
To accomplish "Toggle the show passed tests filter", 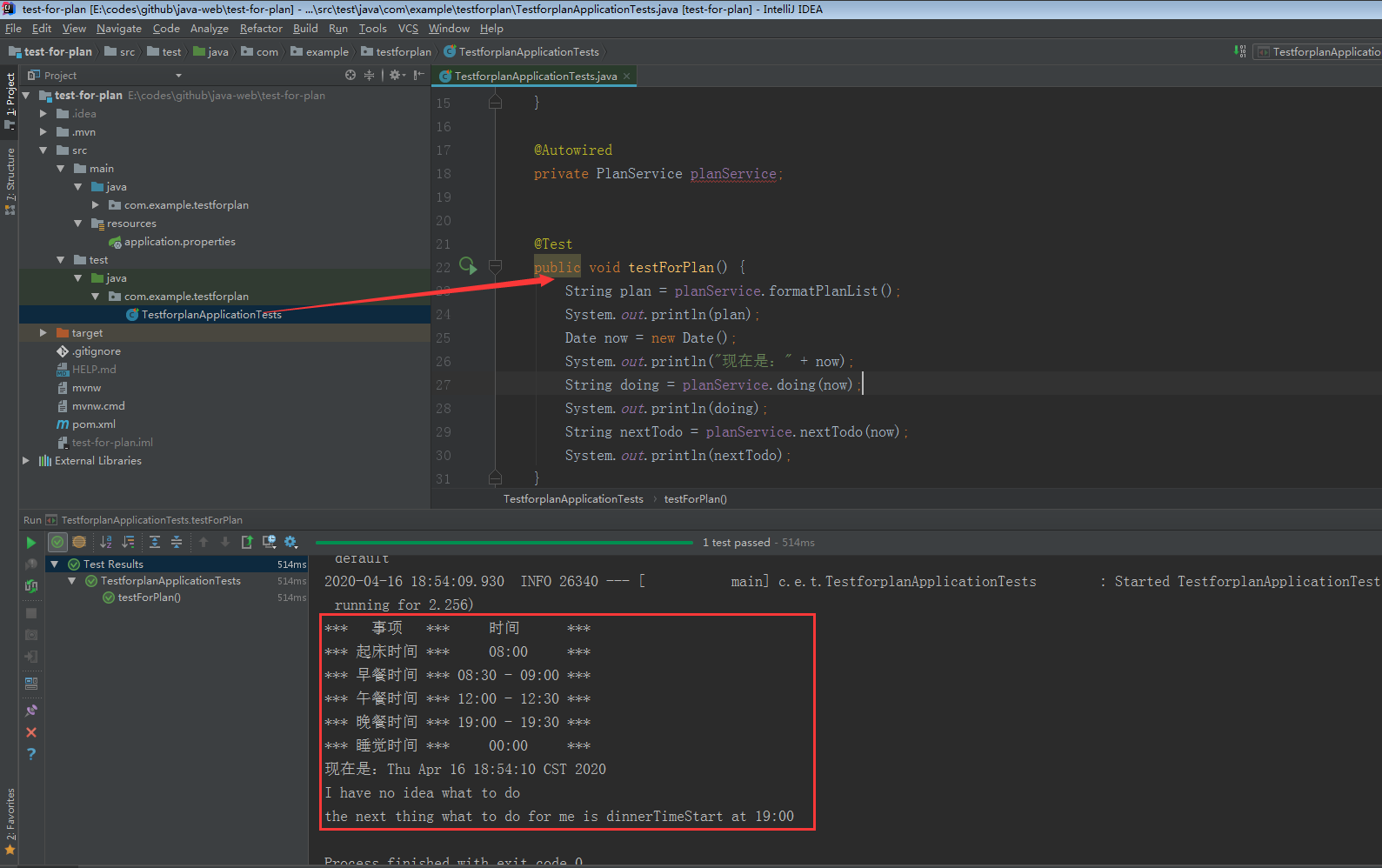I will point(57,543).
